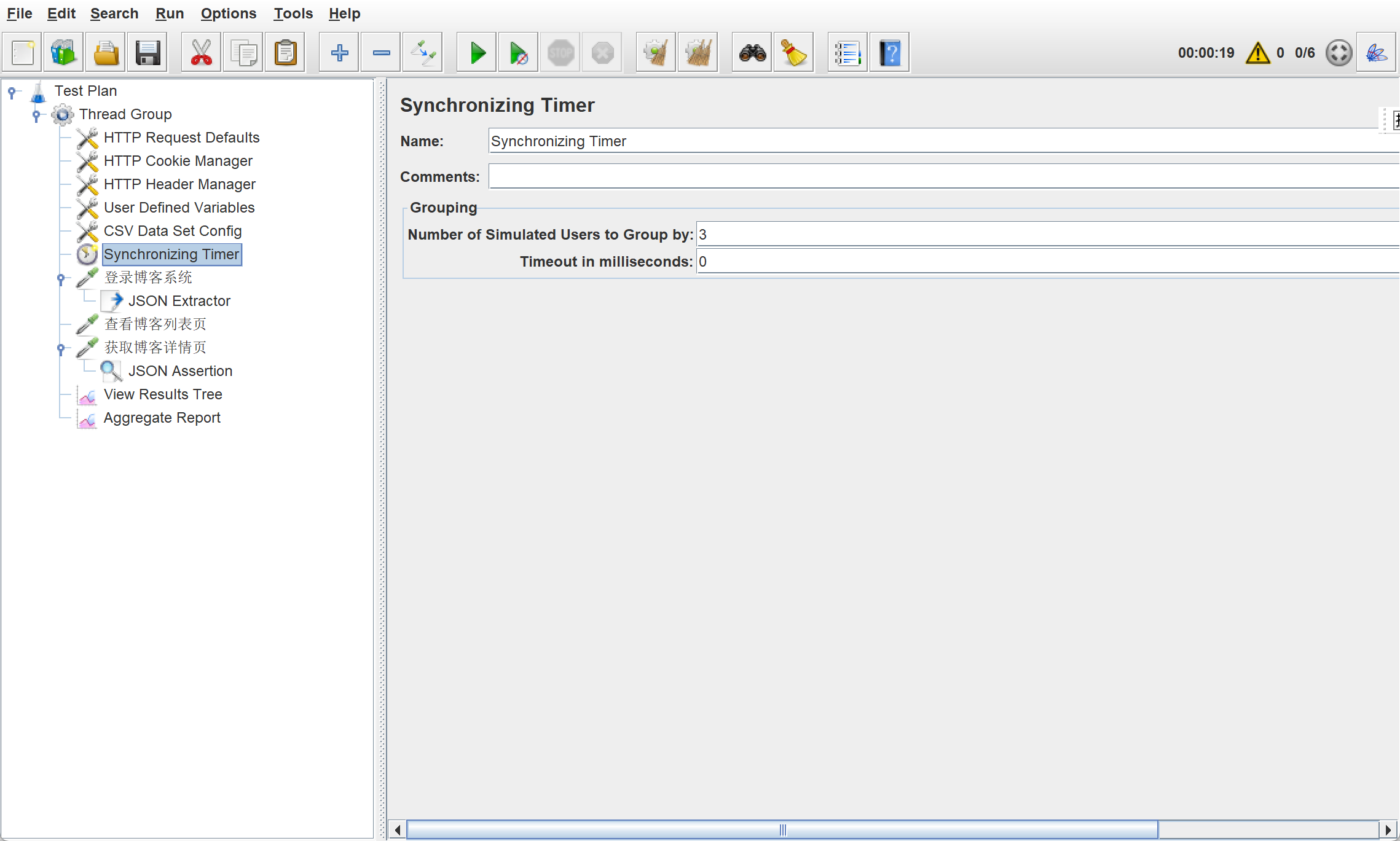This screenshot has width=1400, height=841.
Task: Click the plus Add toolbar icon
Action: click(x=339, y=53)
